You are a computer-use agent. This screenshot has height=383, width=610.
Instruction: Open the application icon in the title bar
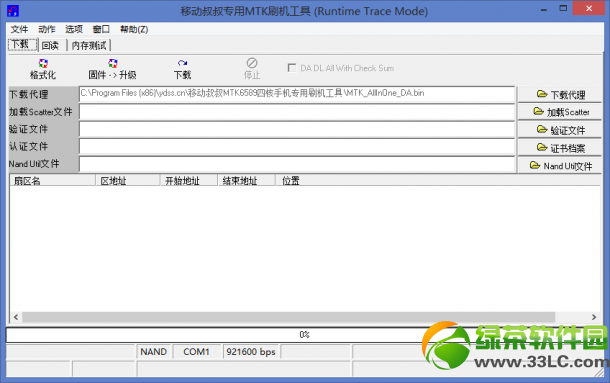pos(13,11)
